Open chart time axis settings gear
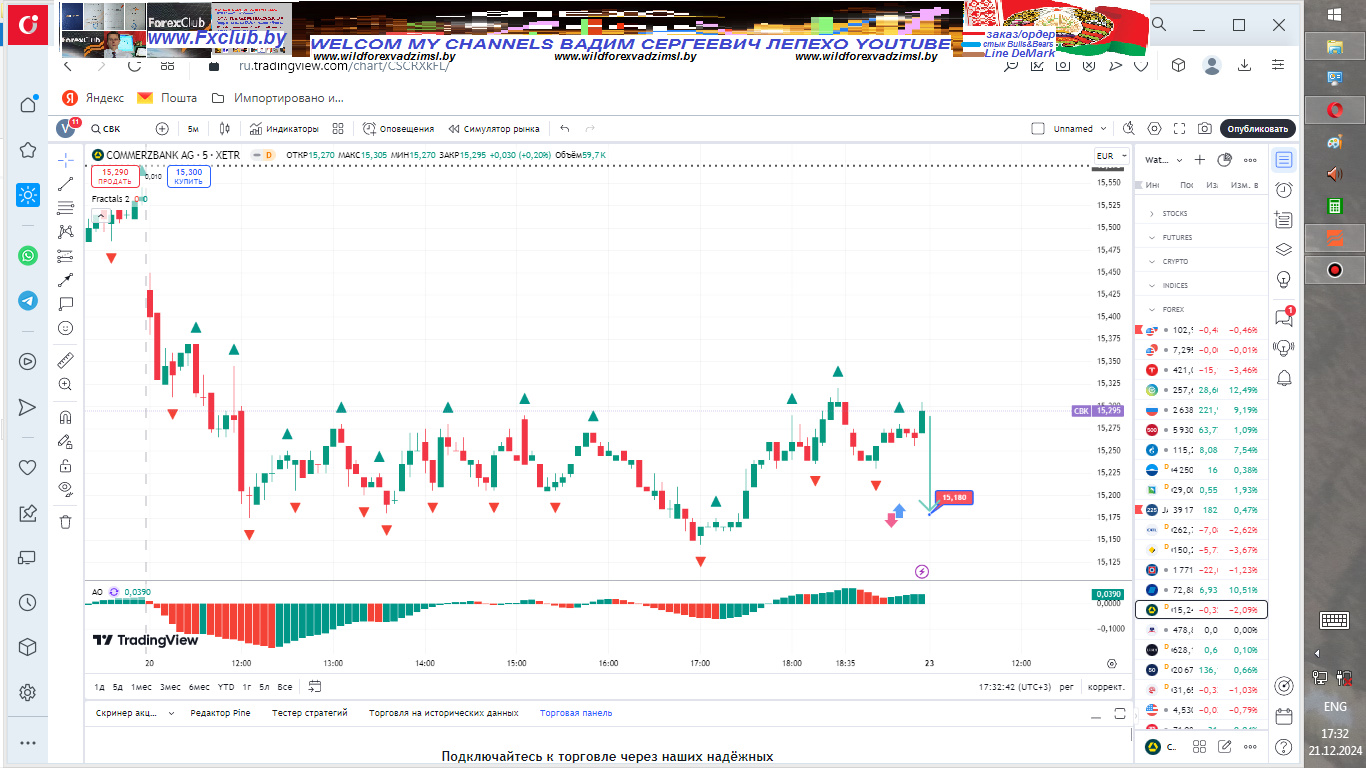Image resolution: width=1366 pixels, height=768 pixels. 1111,663
